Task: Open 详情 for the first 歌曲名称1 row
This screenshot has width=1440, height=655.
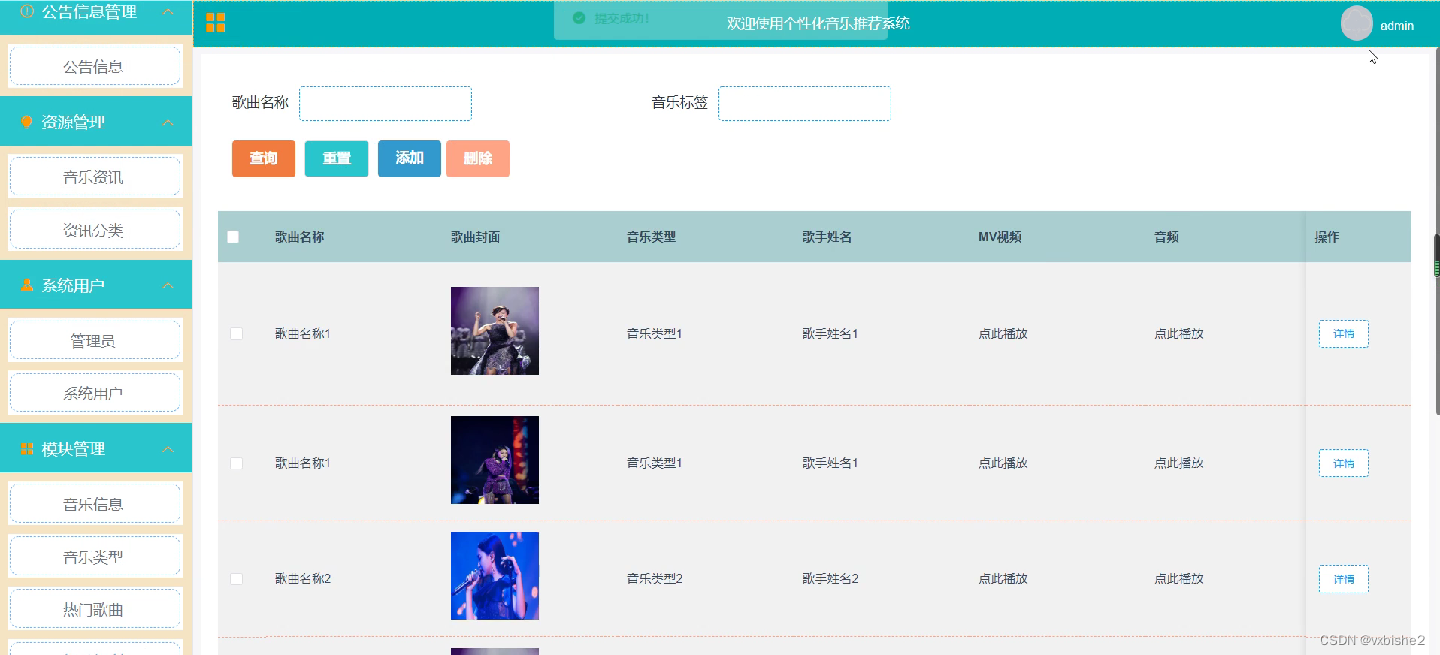Action: [1343, 334]
